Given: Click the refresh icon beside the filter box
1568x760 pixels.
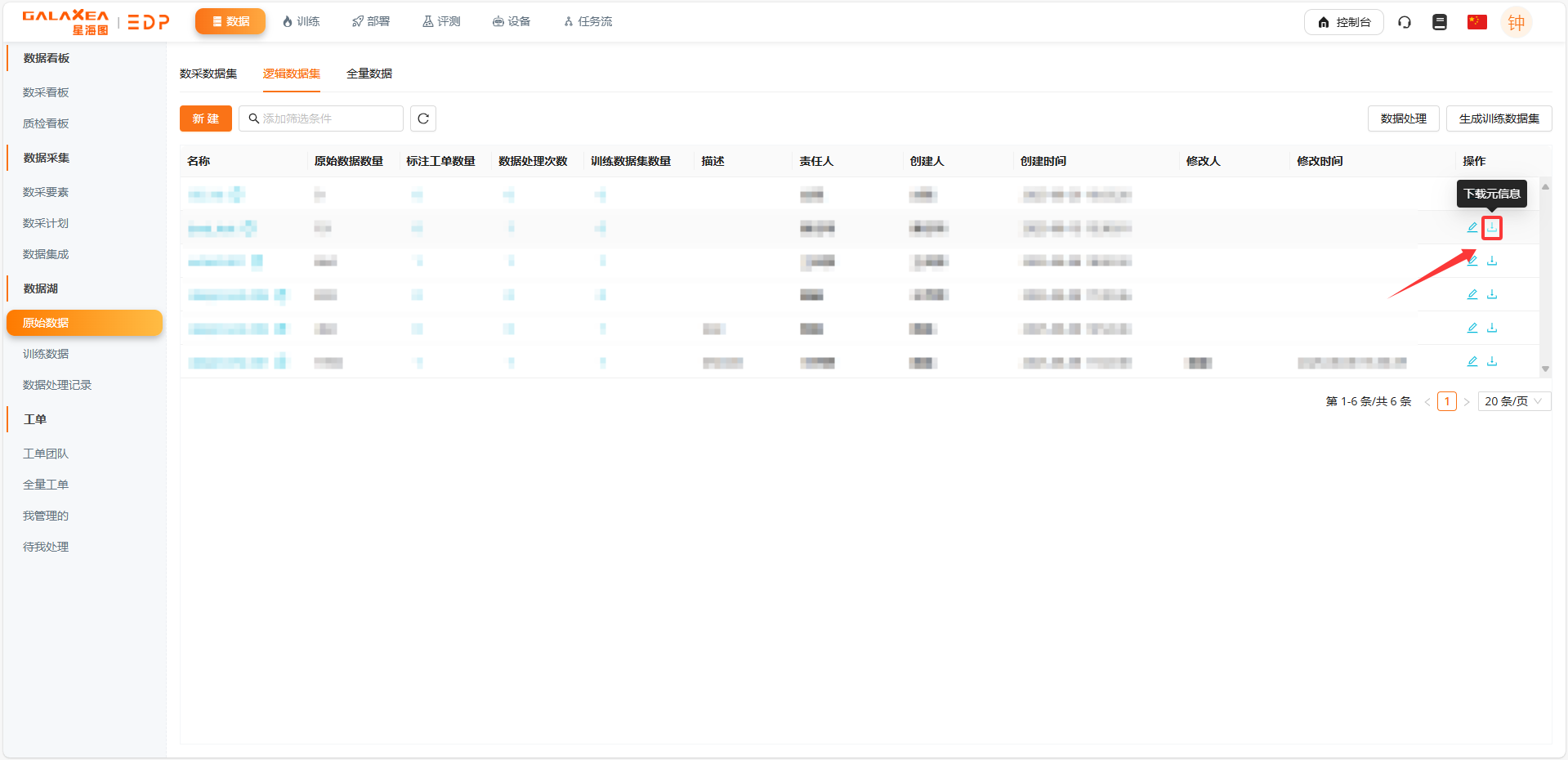Looking at the screenshot, I should [x=422, y=118].
